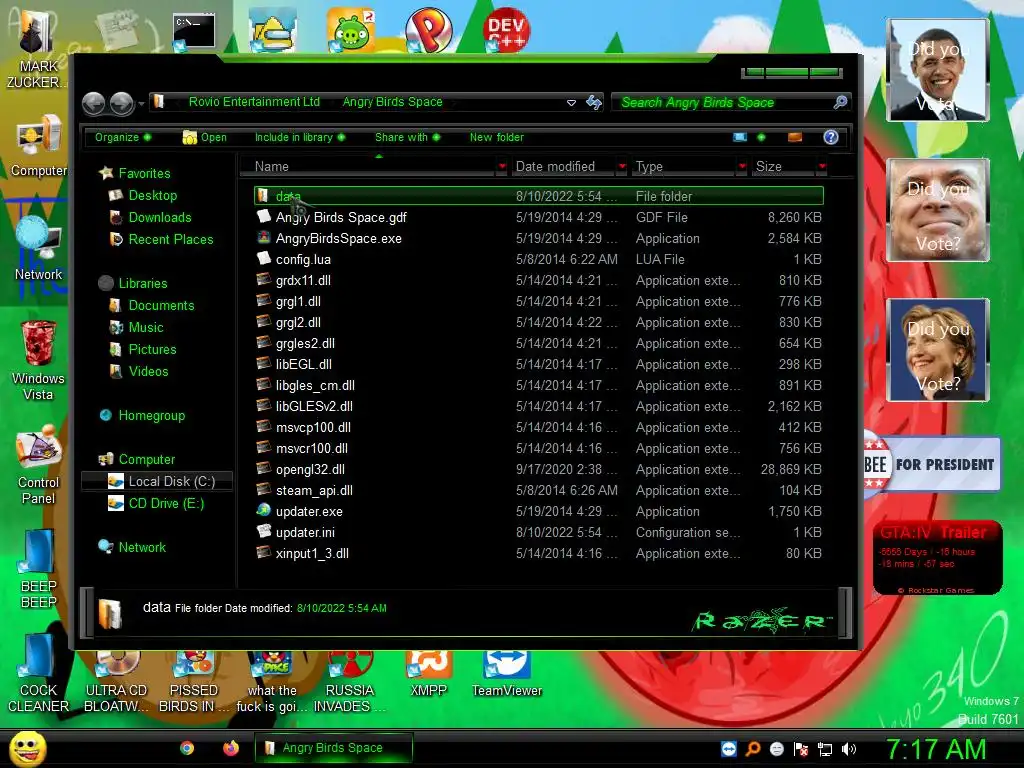Image resolution: width=1024 pixels, height=768 pixels.
Task: Open the TeamViewer desktop shortcut
Action: tap(507, 674)
